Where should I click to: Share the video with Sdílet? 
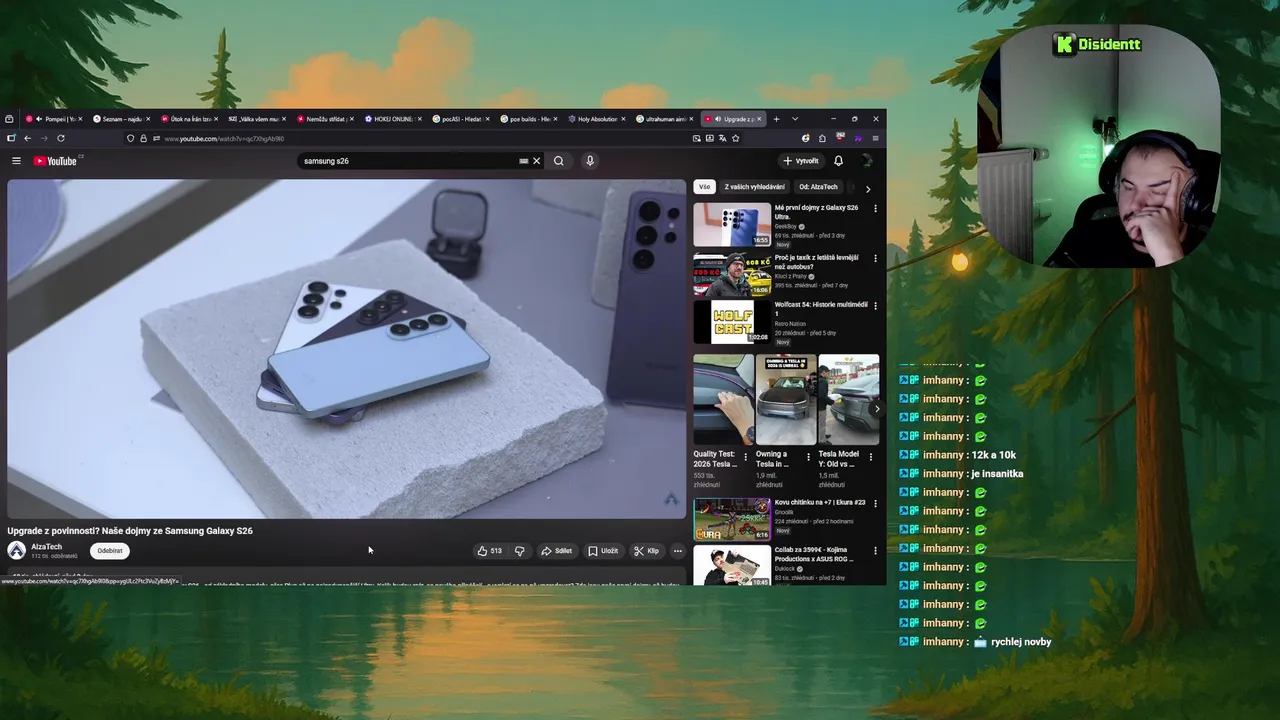tap(557, 551)
